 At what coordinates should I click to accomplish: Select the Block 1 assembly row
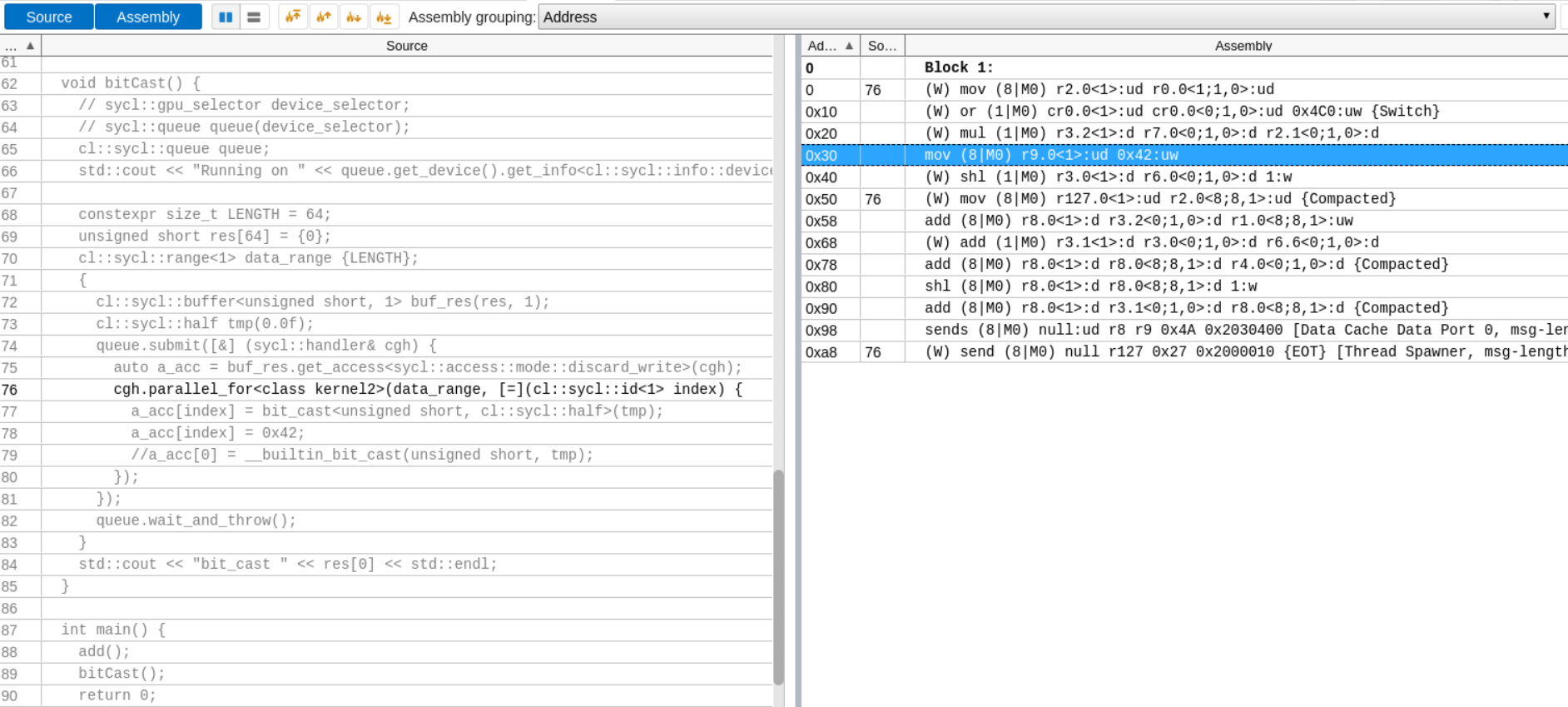(1184, 67)
